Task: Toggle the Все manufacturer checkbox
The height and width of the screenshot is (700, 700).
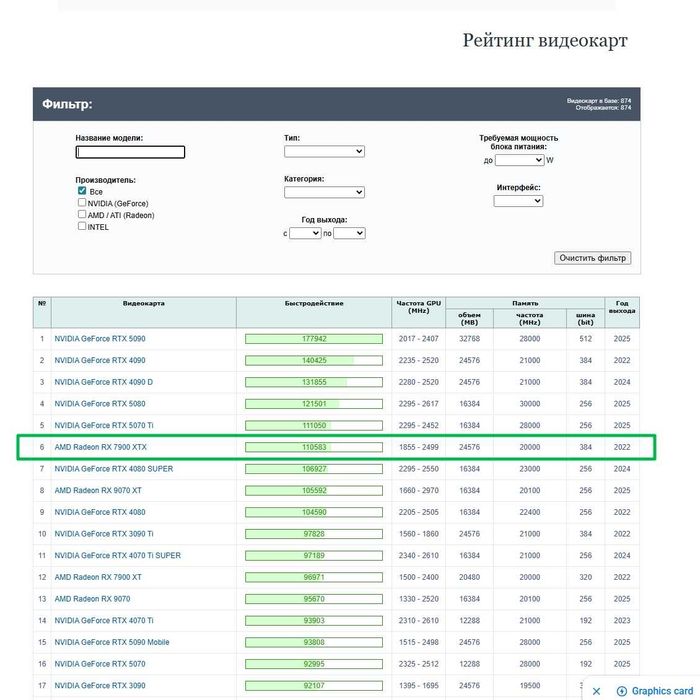Action: (82, 191)
